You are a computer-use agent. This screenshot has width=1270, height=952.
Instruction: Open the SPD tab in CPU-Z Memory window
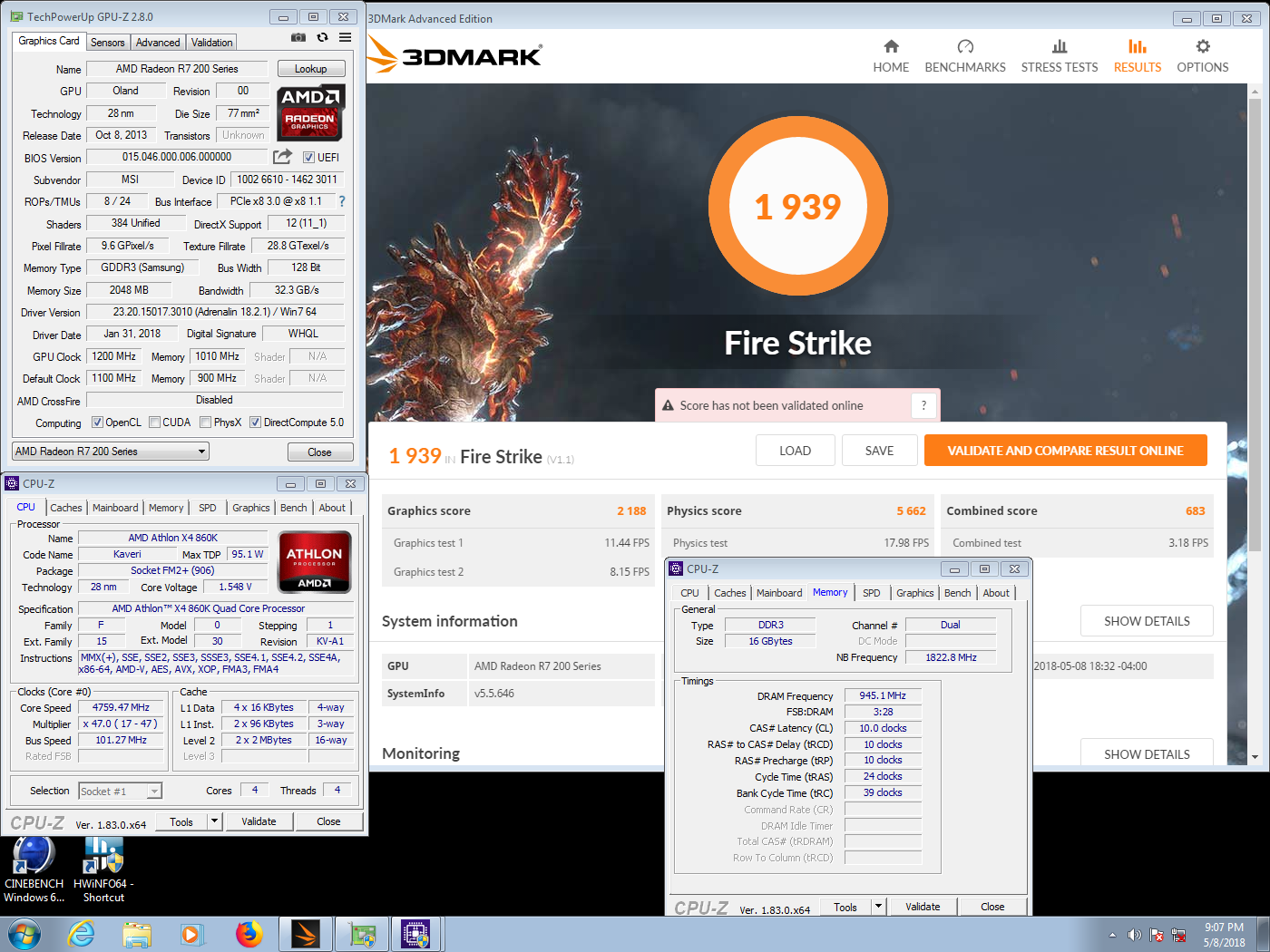tap(871, 593)
